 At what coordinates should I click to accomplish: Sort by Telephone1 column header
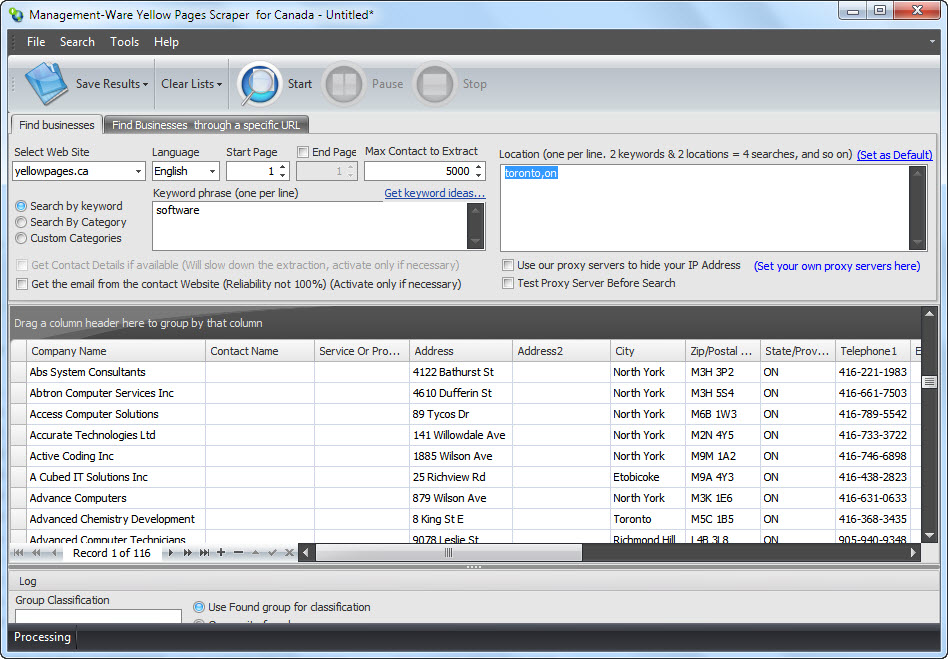(x=872, y=351)
